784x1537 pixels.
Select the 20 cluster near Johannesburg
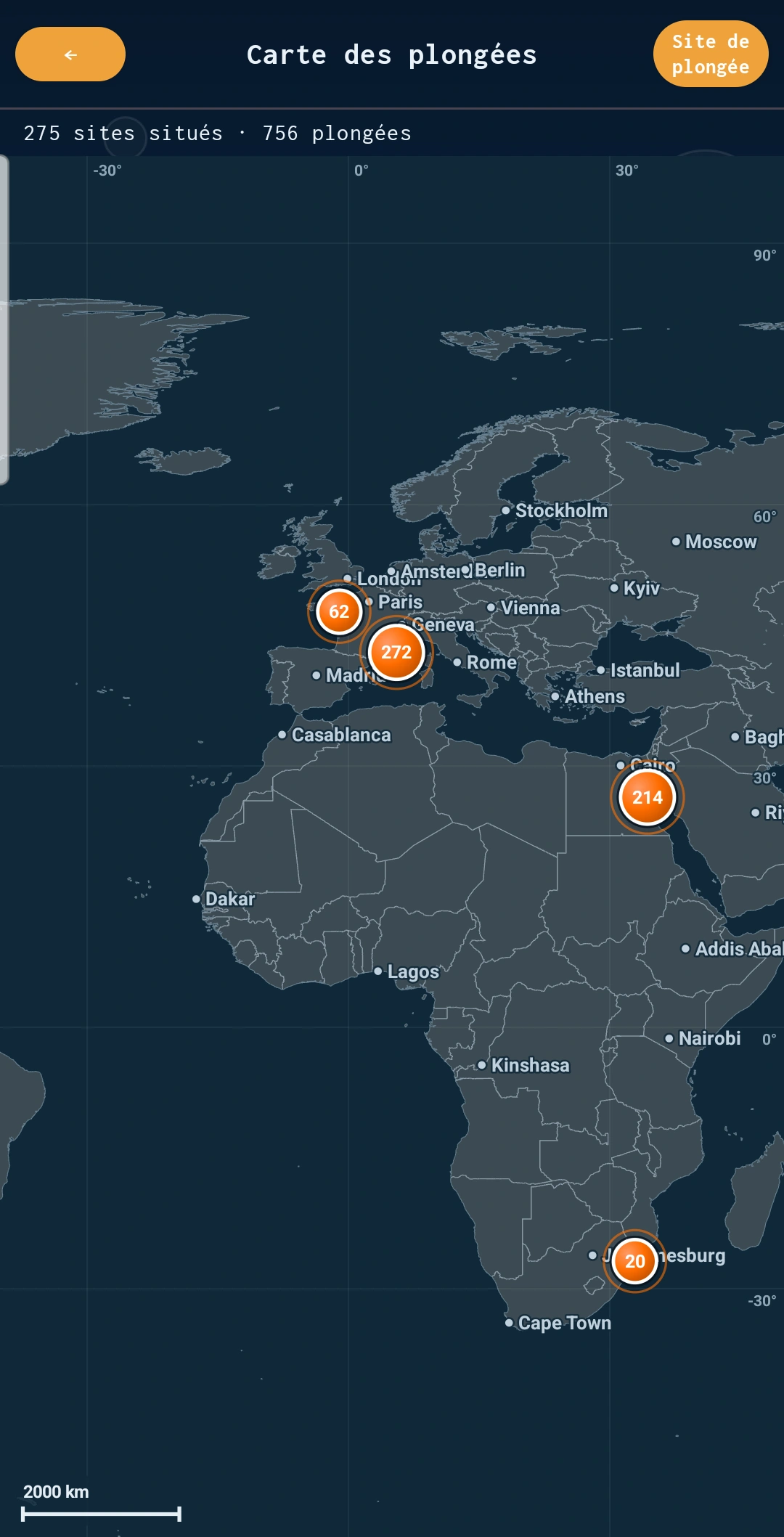point(635,1261)
